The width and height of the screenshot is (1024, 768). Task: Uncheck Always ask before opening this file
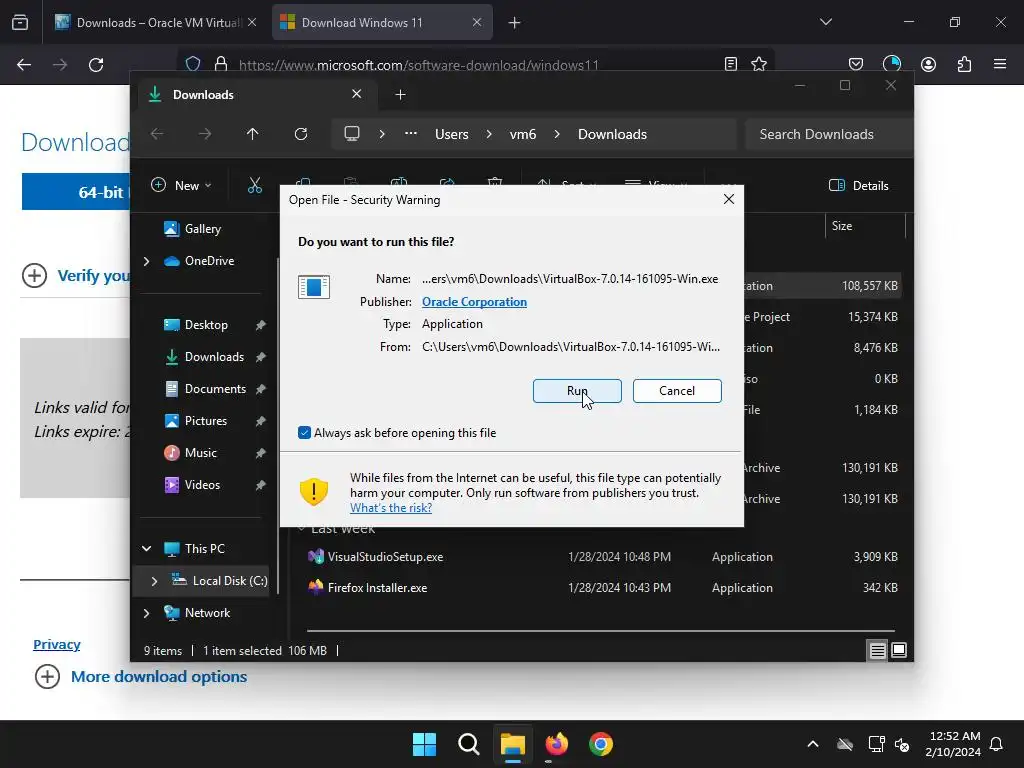point(304,432)
